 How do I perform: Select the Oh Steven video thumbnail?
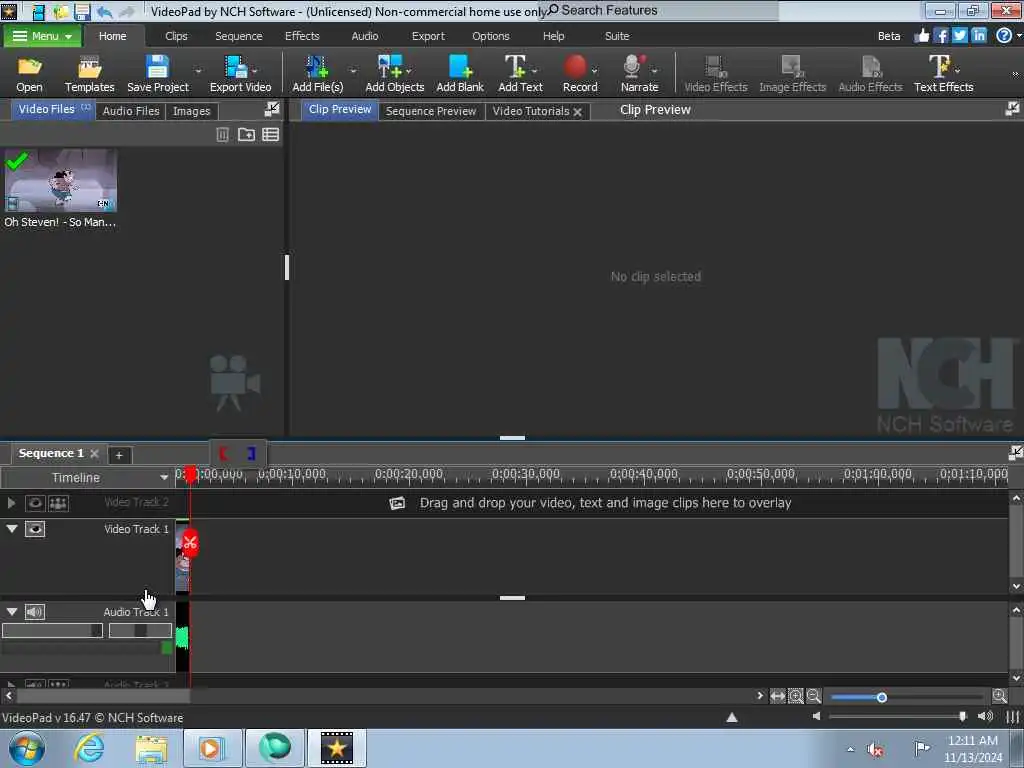60,180
